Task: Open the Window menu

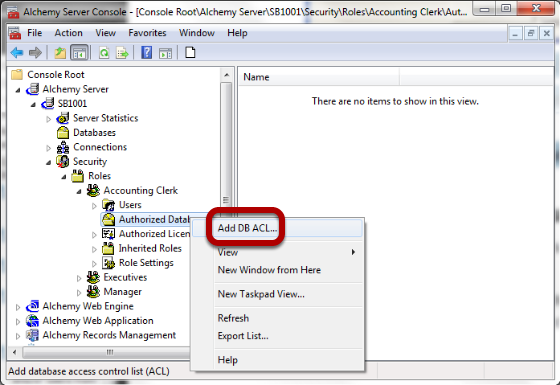Action: coord(197,33)
